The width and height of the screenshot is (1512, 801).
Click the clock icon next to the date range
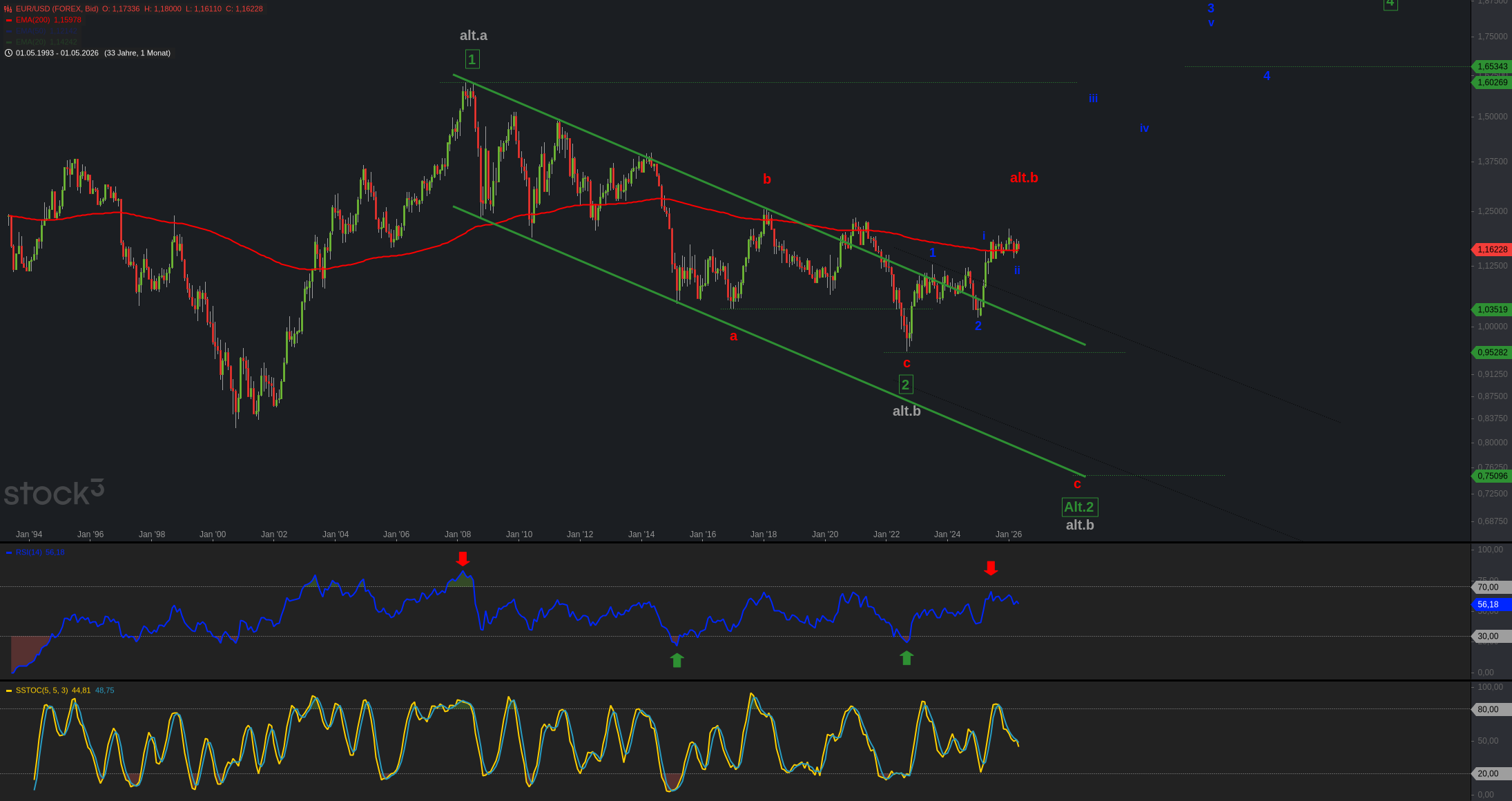(x=8, y=53)
